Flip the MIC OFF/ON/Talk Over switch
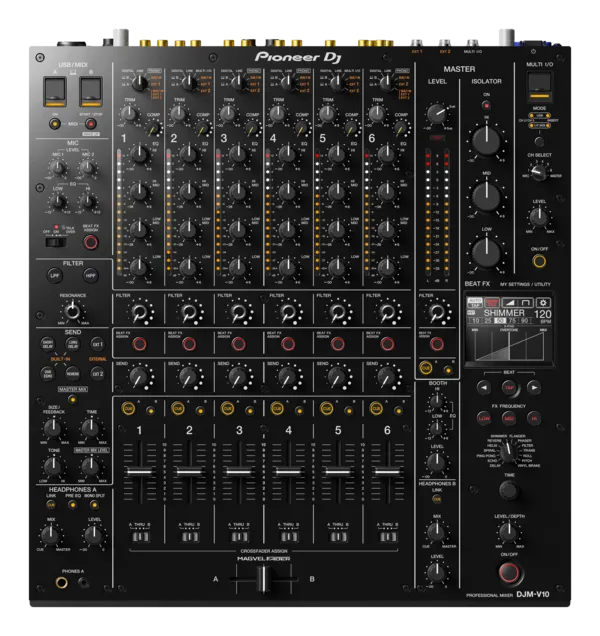 (x=56, y=243)
